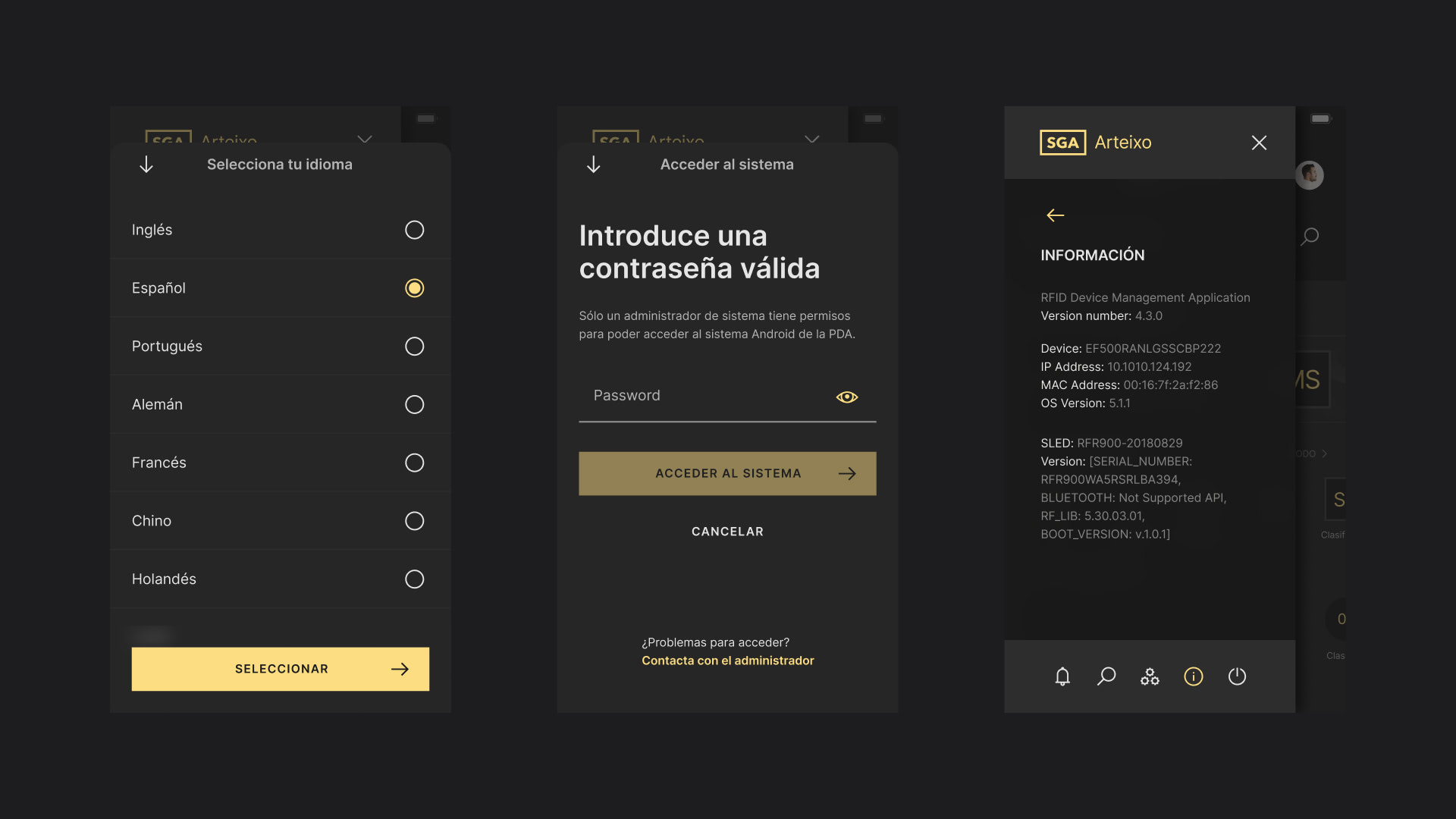Click CANCELAR text link

[728, 532]
